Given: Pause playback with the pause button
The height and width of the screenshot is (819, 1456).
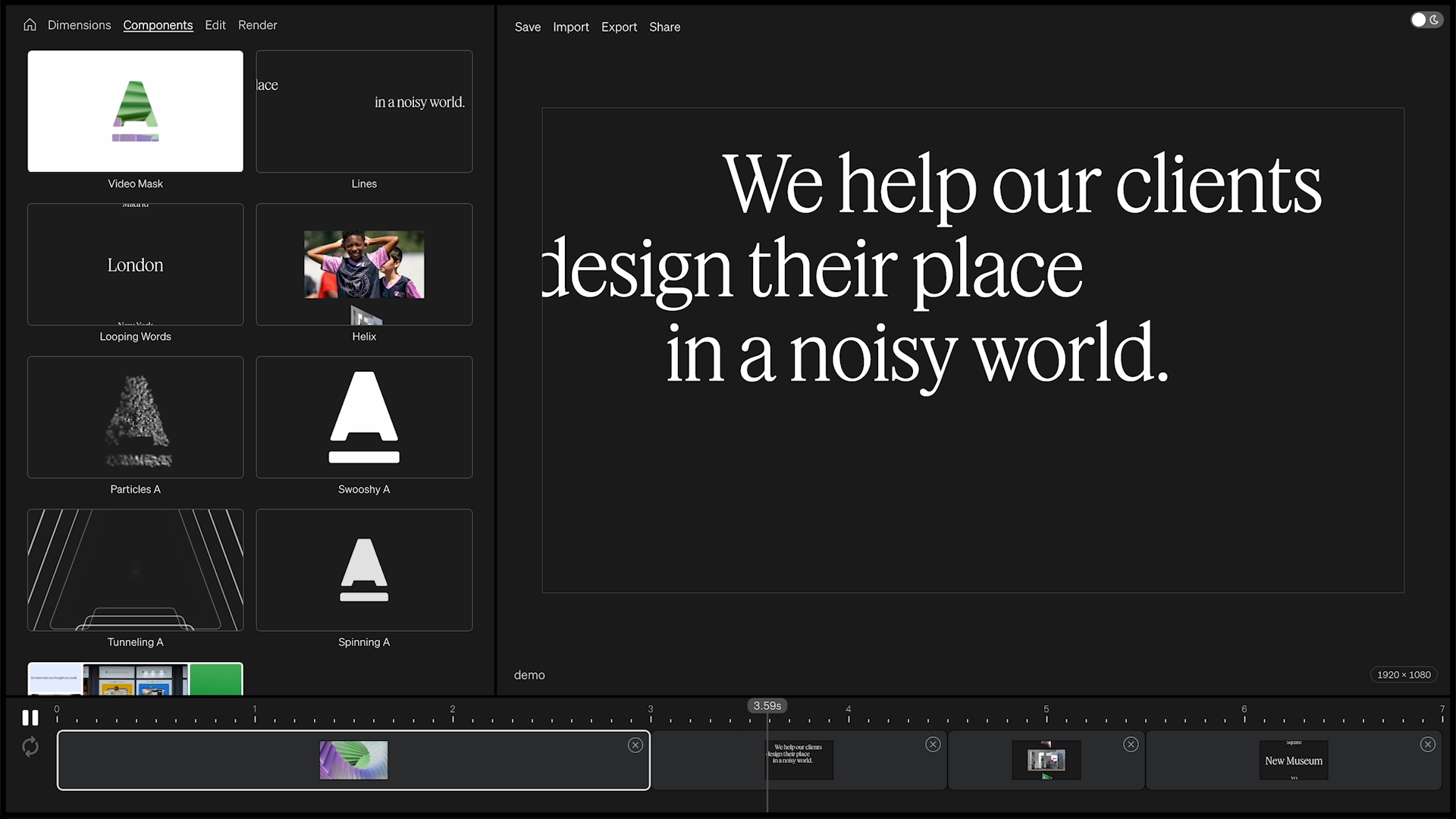Looking at the screenshot, I should 30,717.
